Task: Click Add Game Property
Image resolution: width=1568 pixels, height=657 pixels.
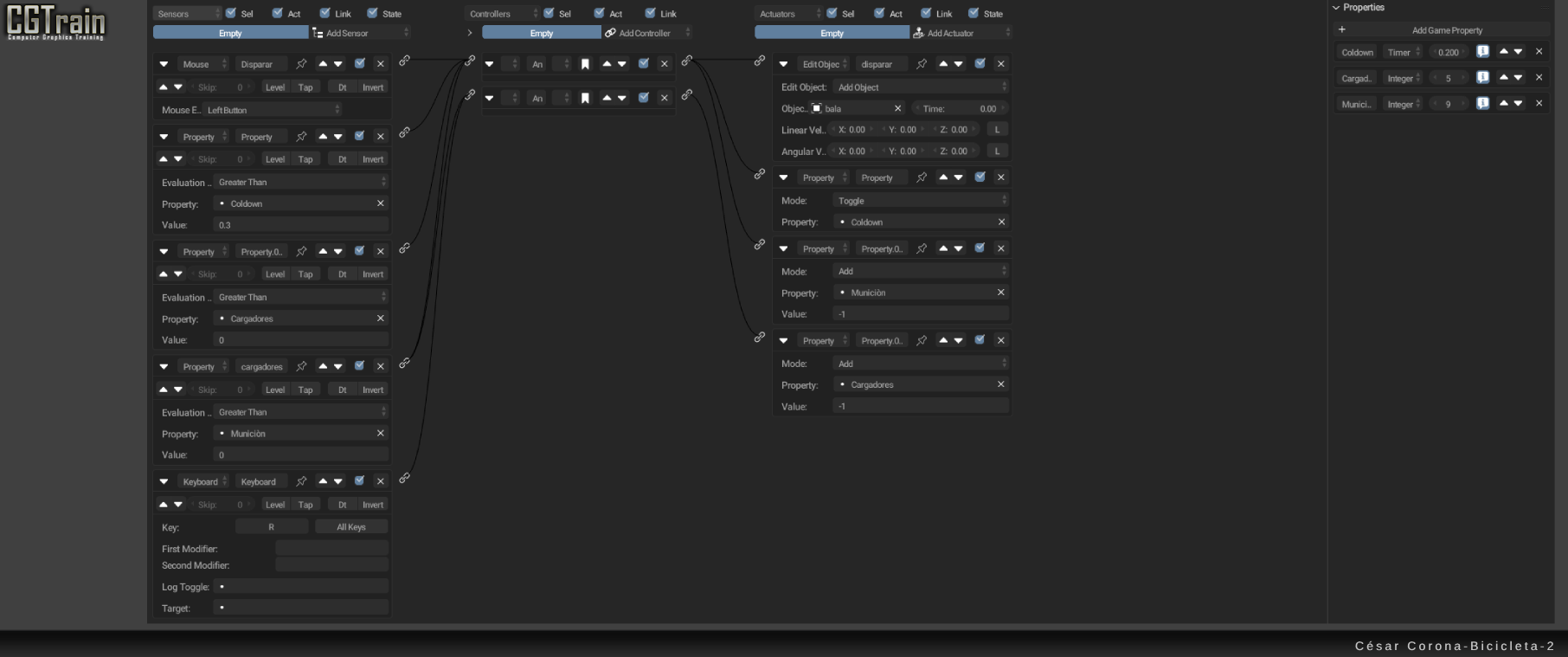Action: [1447, 30]
